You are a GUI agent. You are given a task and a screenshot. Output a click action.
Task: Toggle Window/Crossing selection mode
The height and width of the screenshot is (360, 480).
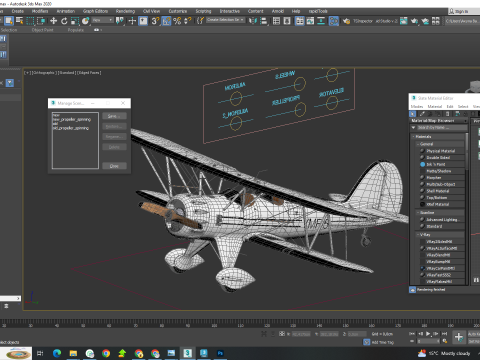click(x=41, y=21)
